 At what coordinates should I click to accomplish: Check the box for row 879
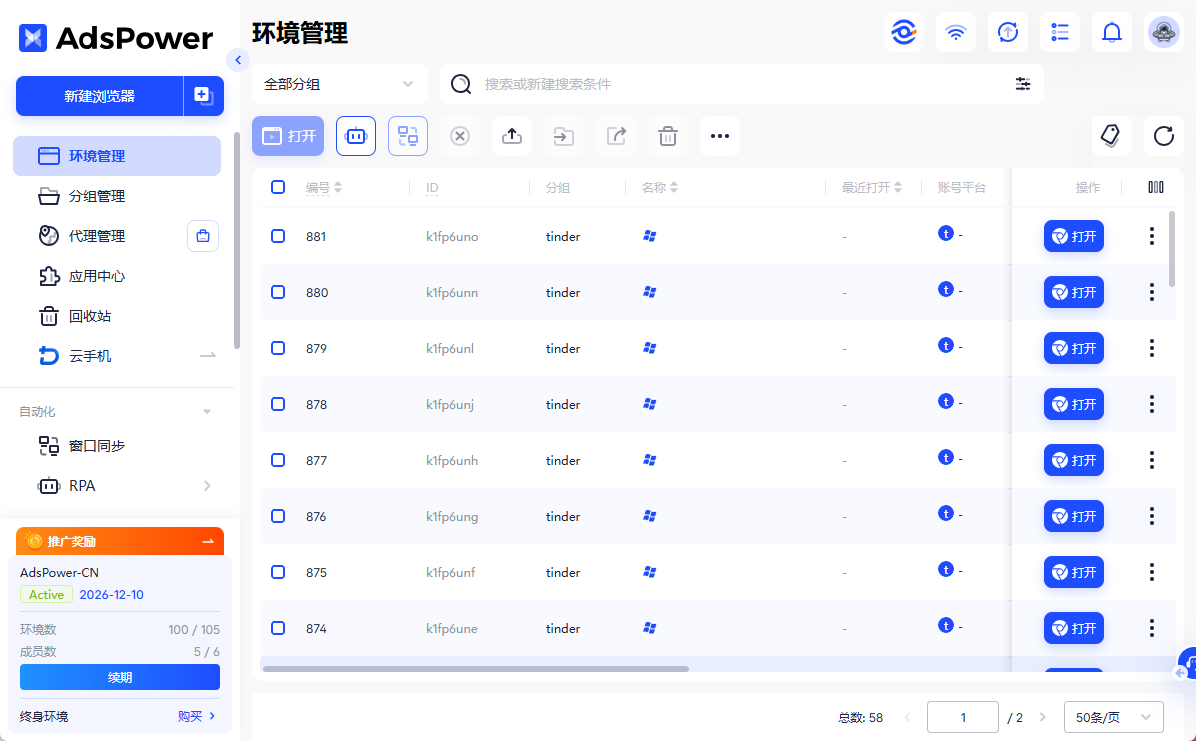pos(278,348)
